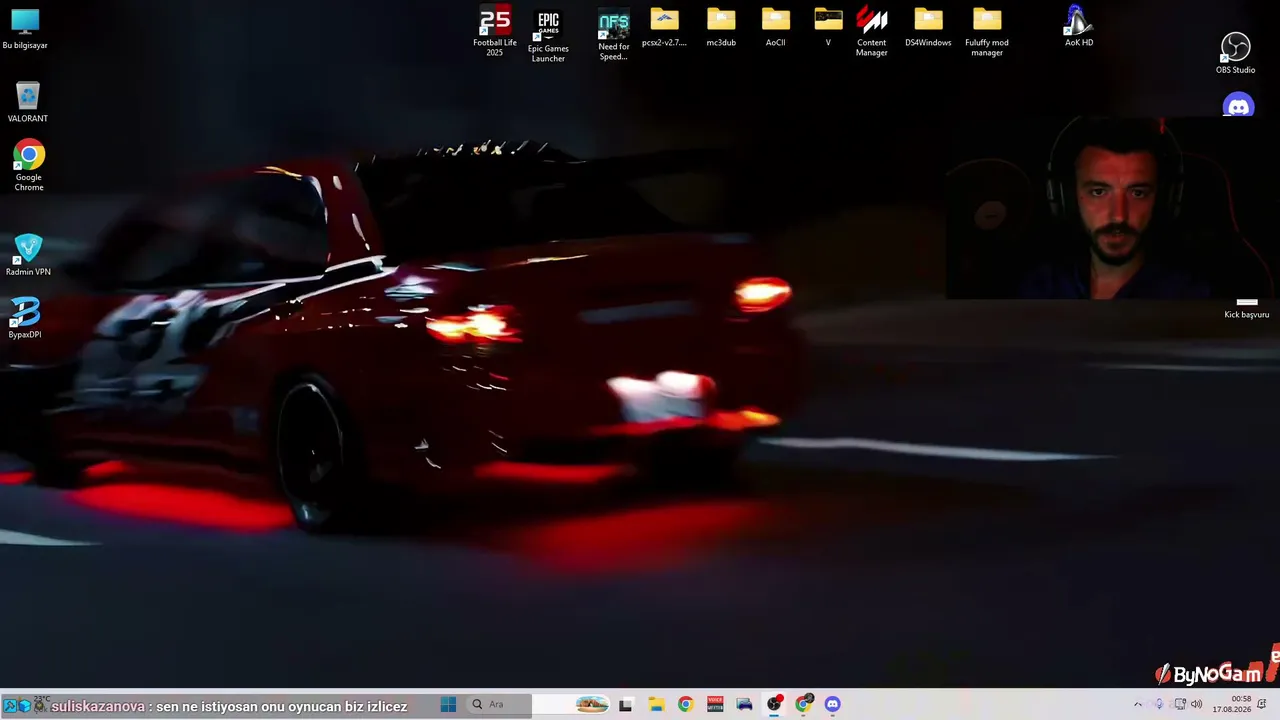This screenshot has width=1280, height=720.
Task: Select the AoK HD shortcut
Action: (x=1078, y=27)
